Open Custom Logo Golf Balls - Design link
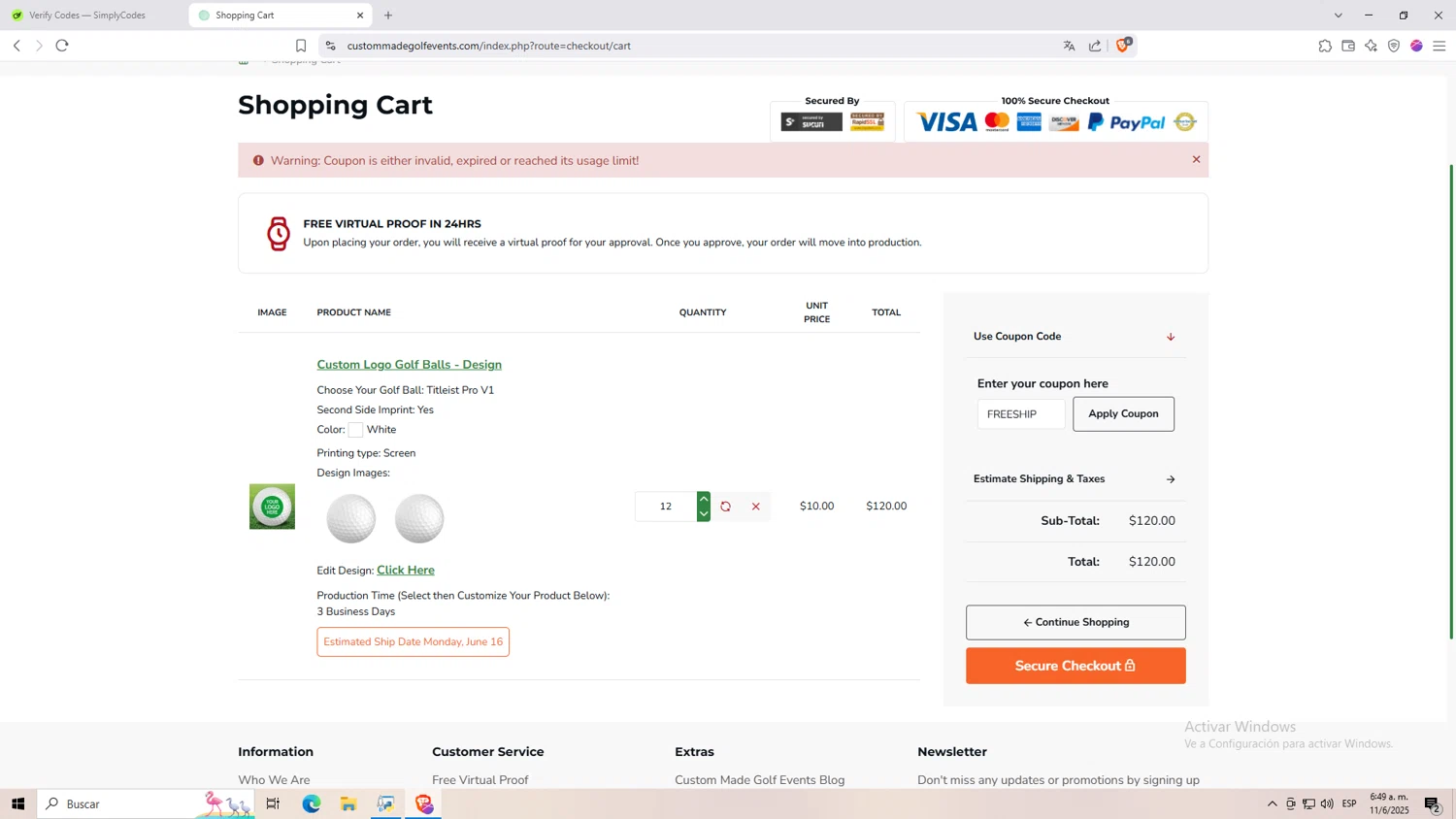1456x819 pixels. (x=409, y=365)
